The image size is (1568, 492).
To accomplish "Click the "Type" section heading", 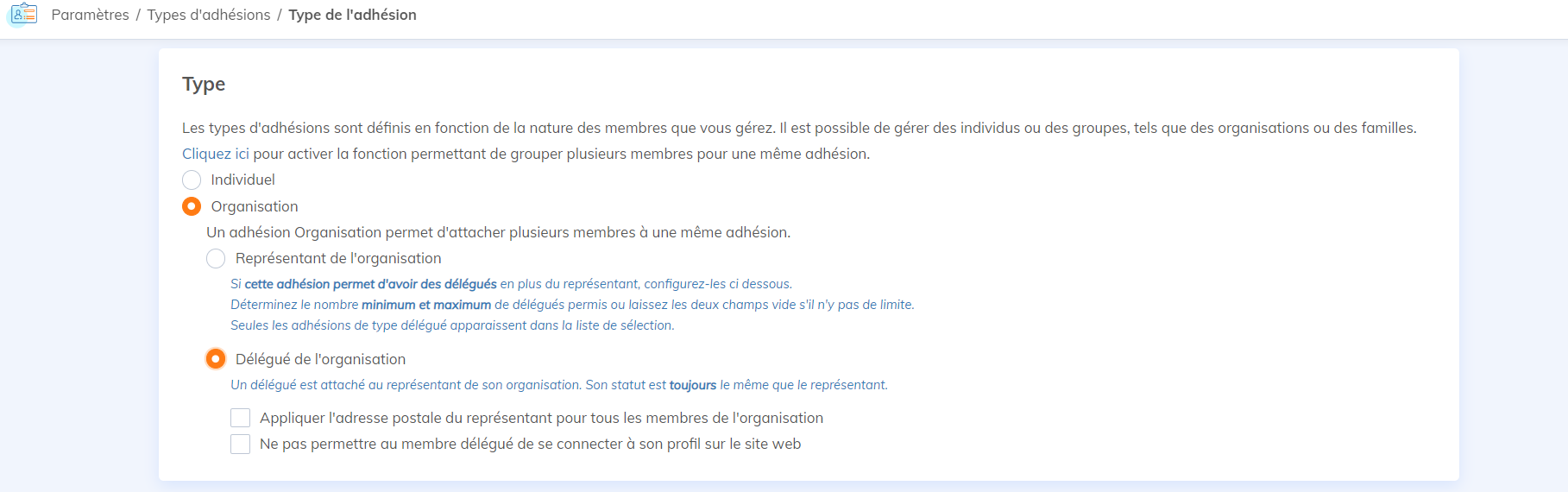I will (204, 84).
